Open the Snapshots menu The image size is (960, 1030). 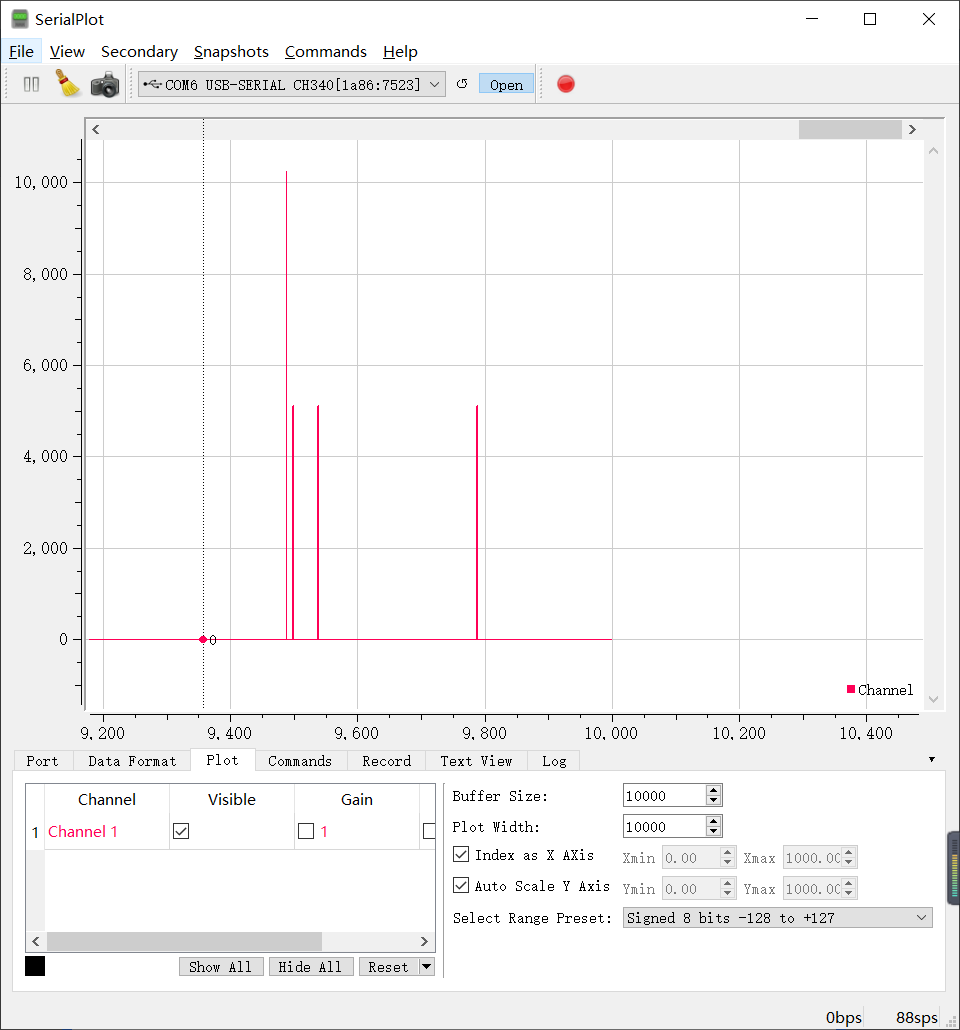231,51
